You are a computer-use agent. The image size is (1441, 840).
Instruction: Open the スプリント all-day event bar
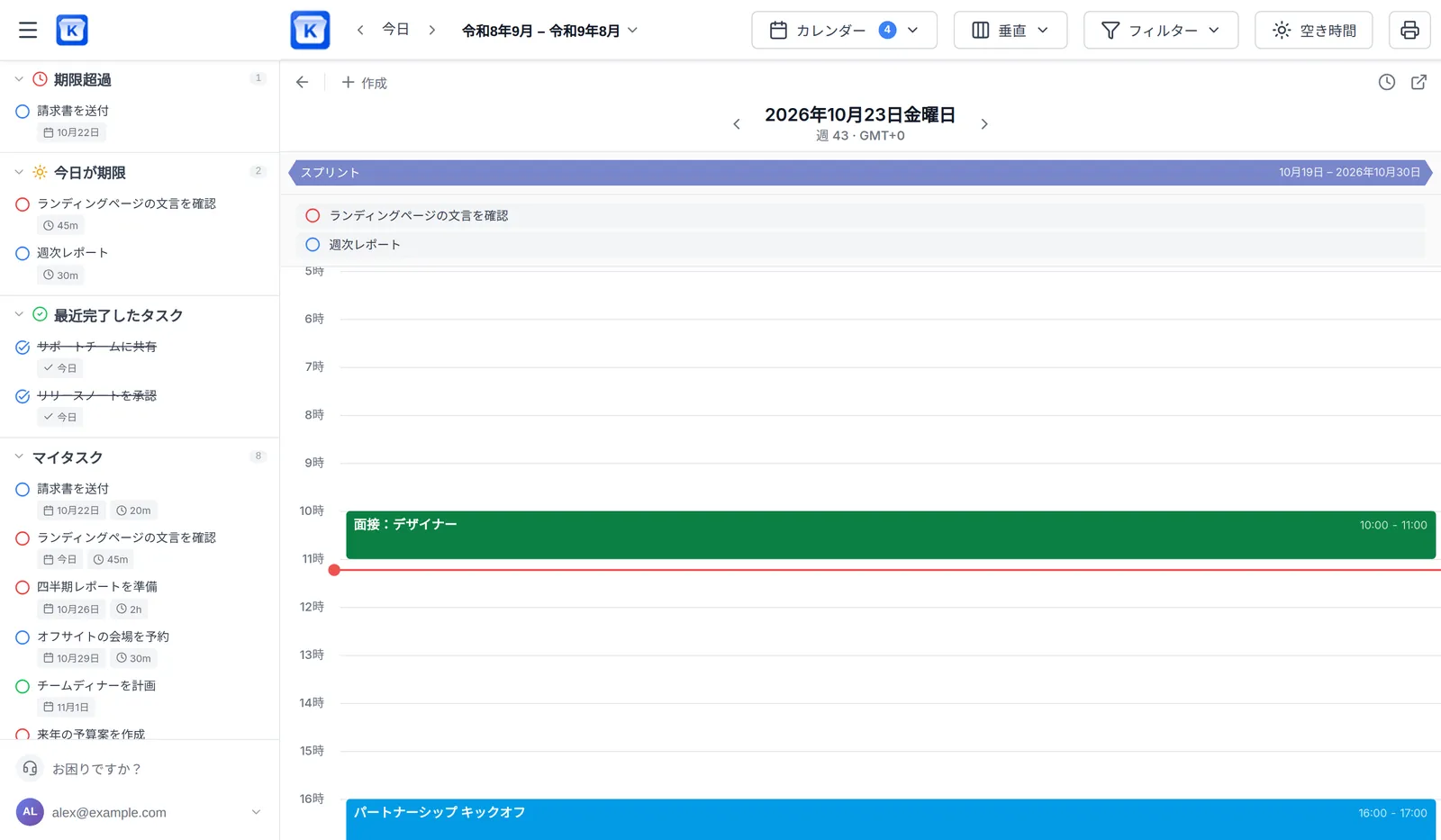(860, 173)
